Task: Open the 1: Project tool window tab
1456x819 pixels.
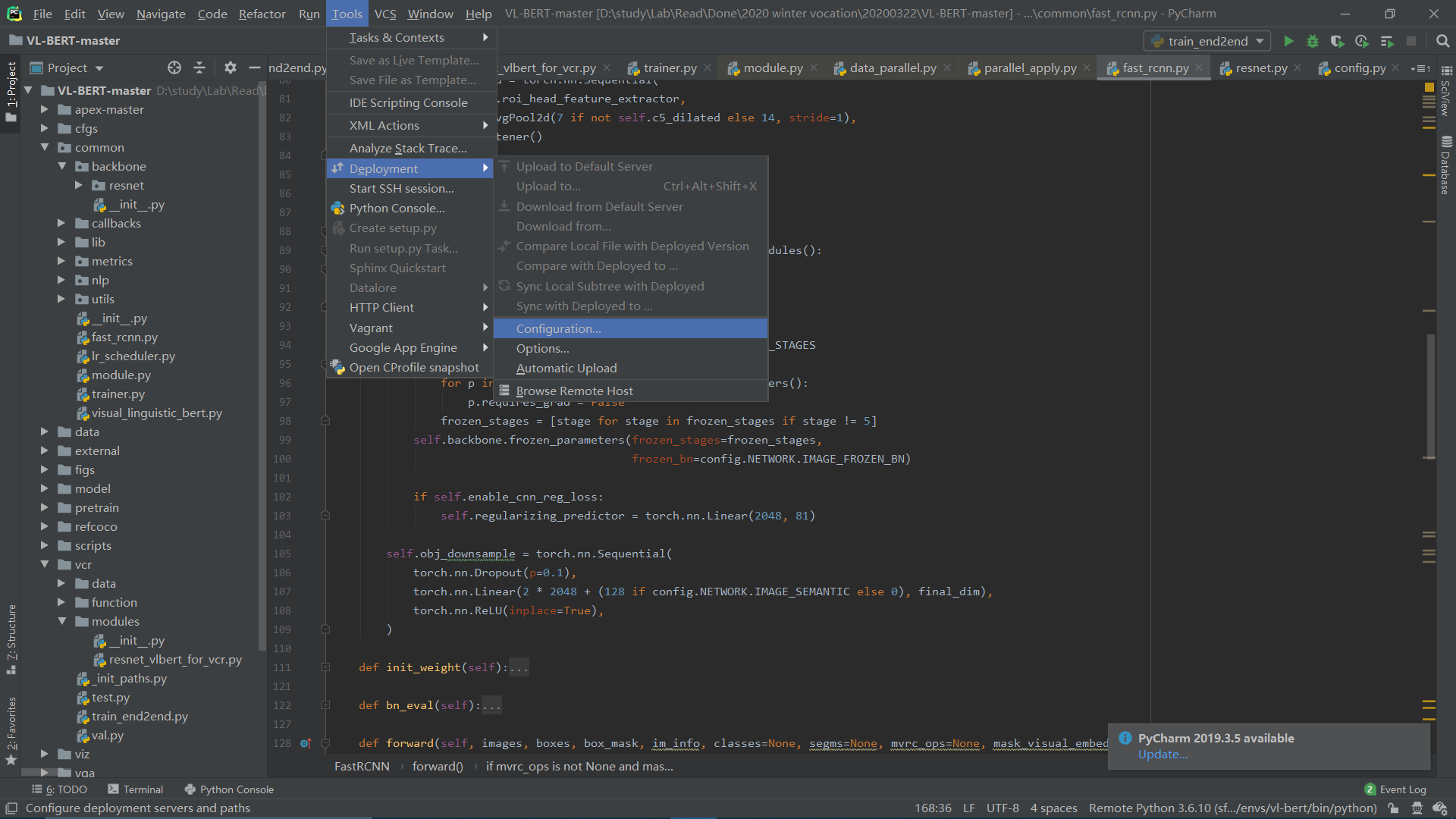Action: (11, 93)
